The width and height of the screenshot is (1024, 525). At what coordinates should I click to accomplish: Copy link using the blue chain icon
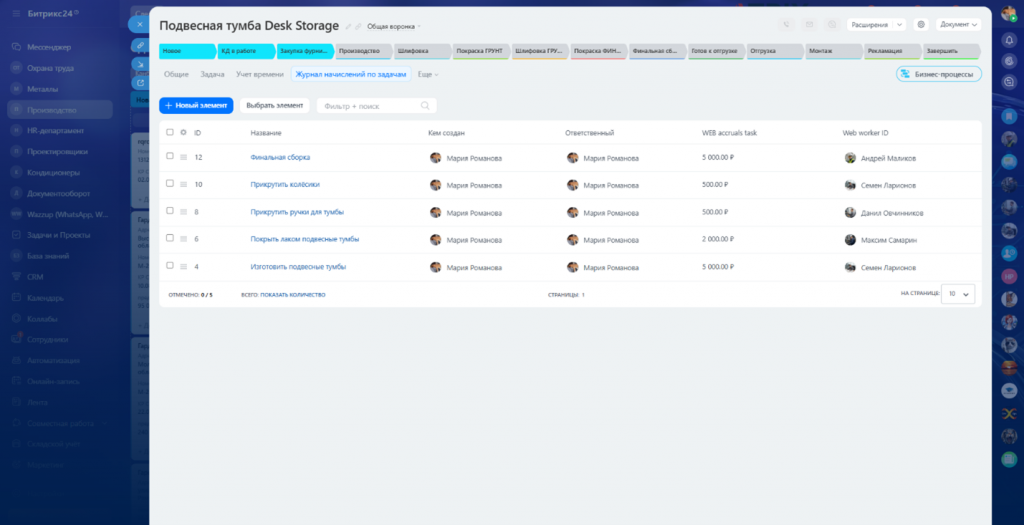[x=140, y=45]
